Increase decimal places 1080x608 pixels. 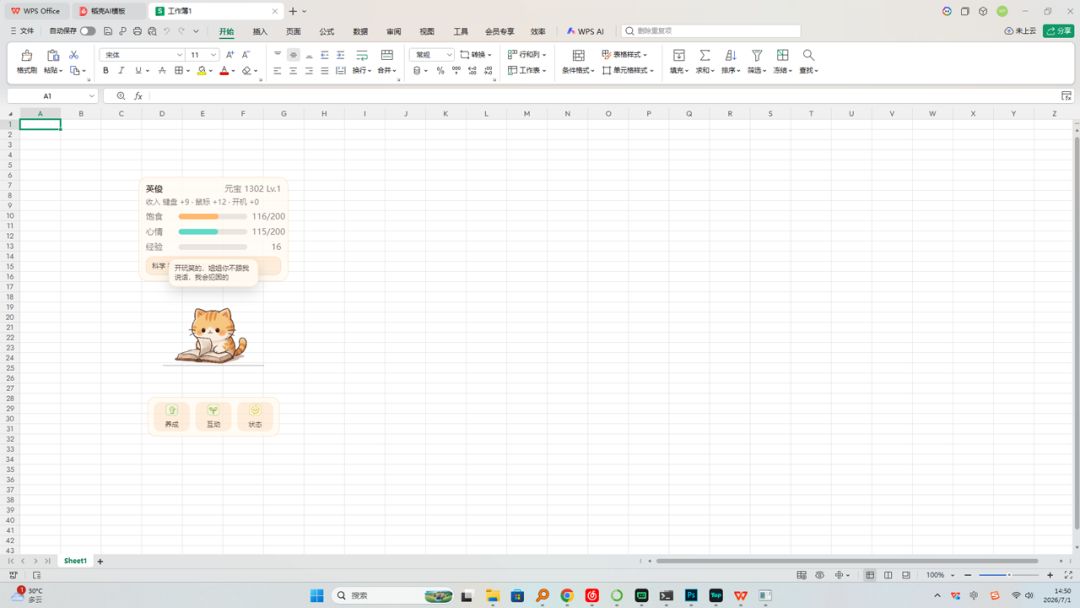click(x=472, y=70)
